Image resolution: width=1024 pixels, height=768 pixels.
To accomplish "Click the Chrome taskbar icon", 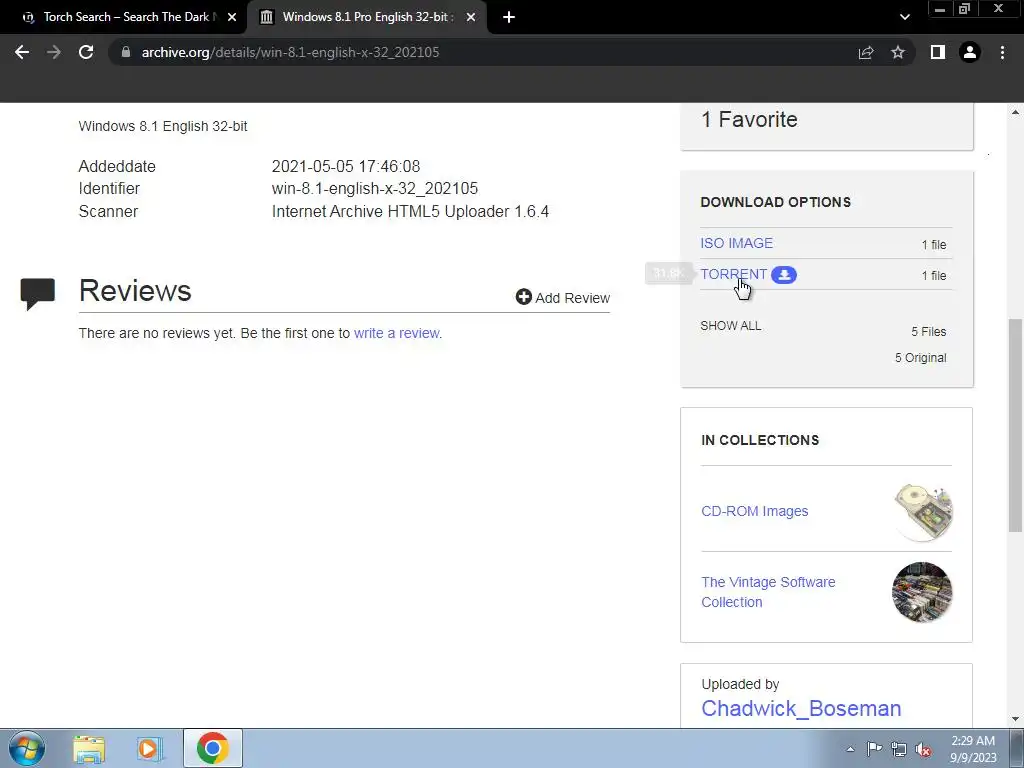I will pos(212,748).
